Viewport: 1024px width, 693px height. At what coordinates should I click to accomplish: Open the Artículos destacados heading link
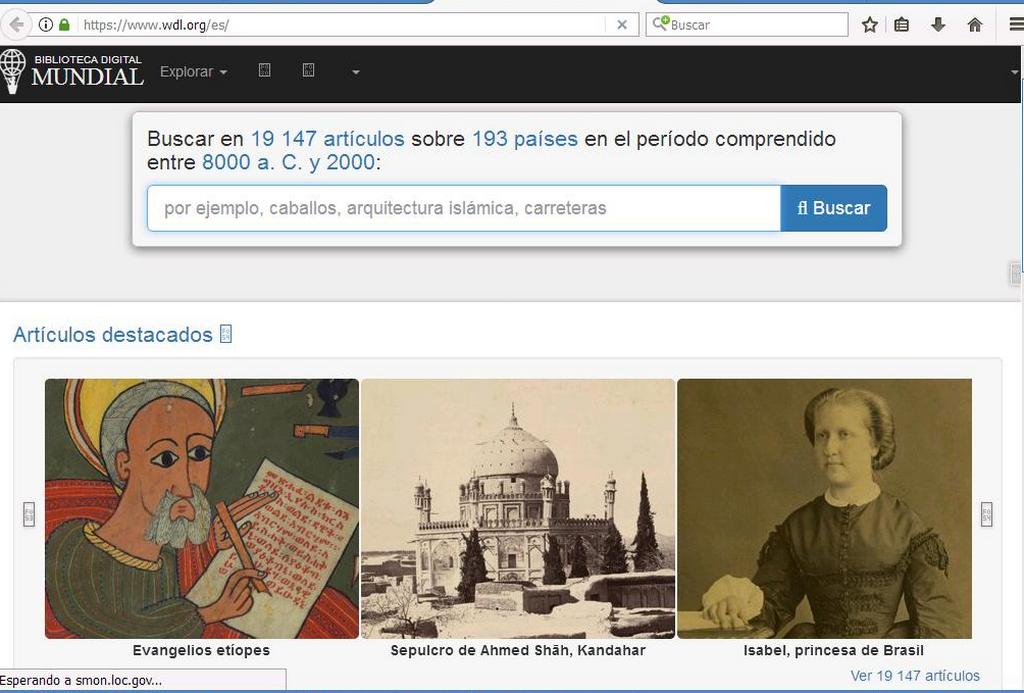click(x=113, y=334)
